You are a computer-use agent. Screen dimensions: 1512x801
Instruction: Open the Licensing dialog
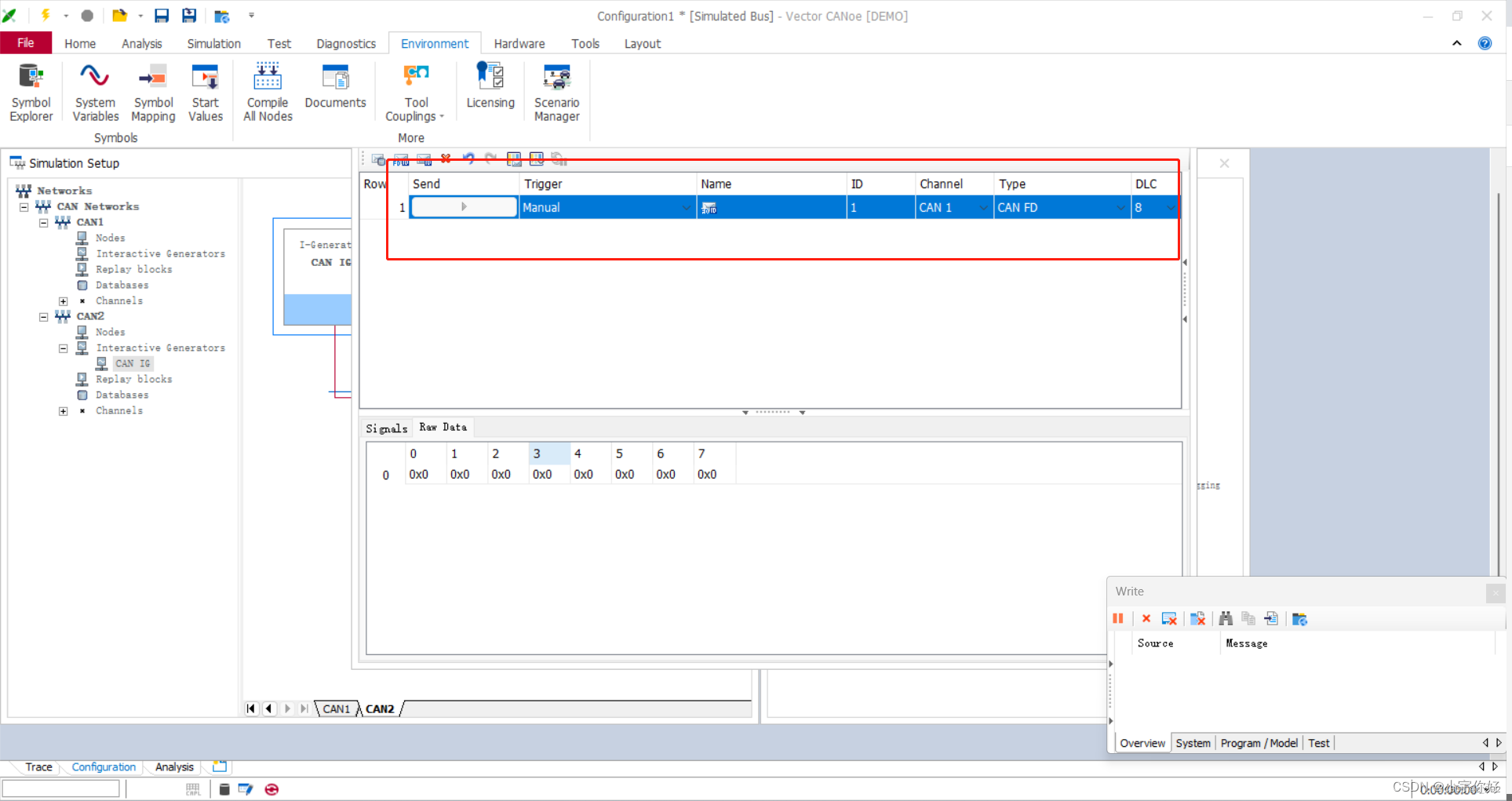(490, 86)
